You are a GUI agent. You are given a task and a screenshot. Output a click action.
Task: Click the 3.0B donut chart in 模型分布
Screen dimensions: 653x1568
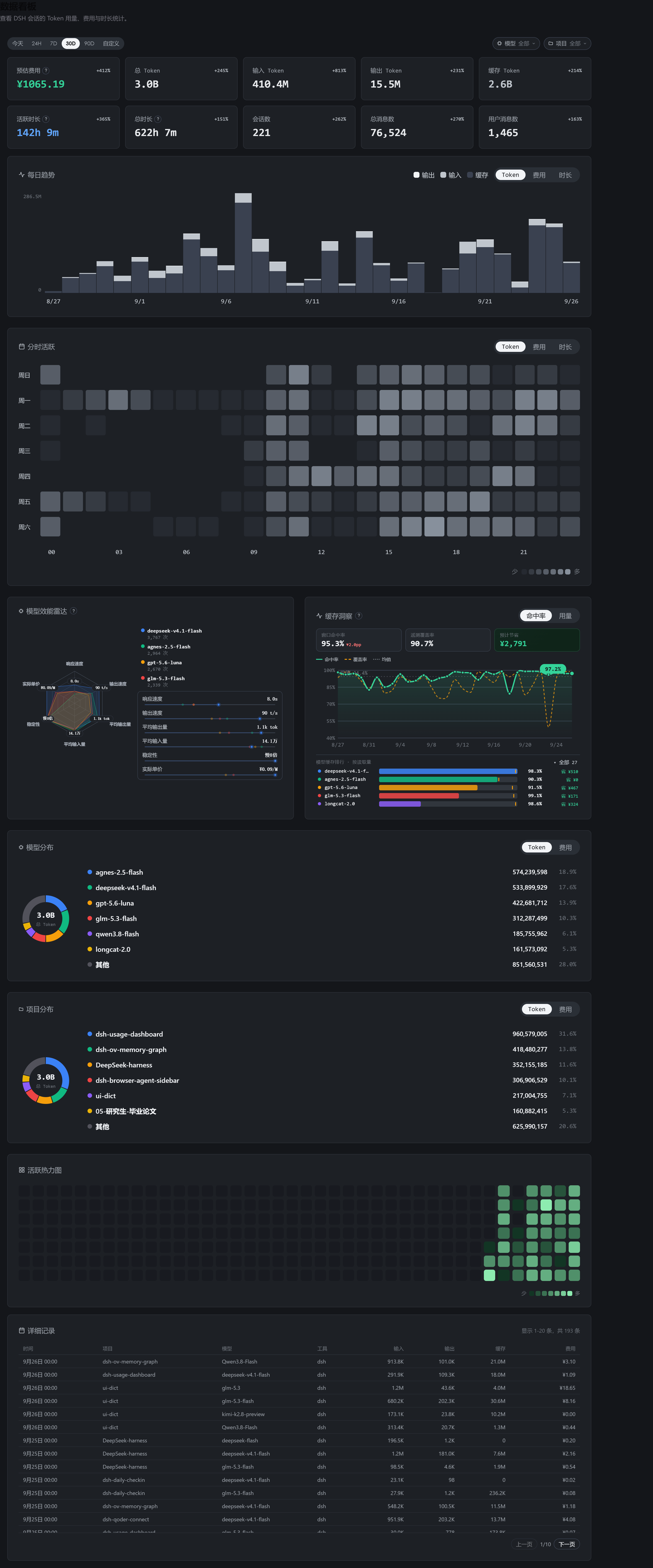46,918
